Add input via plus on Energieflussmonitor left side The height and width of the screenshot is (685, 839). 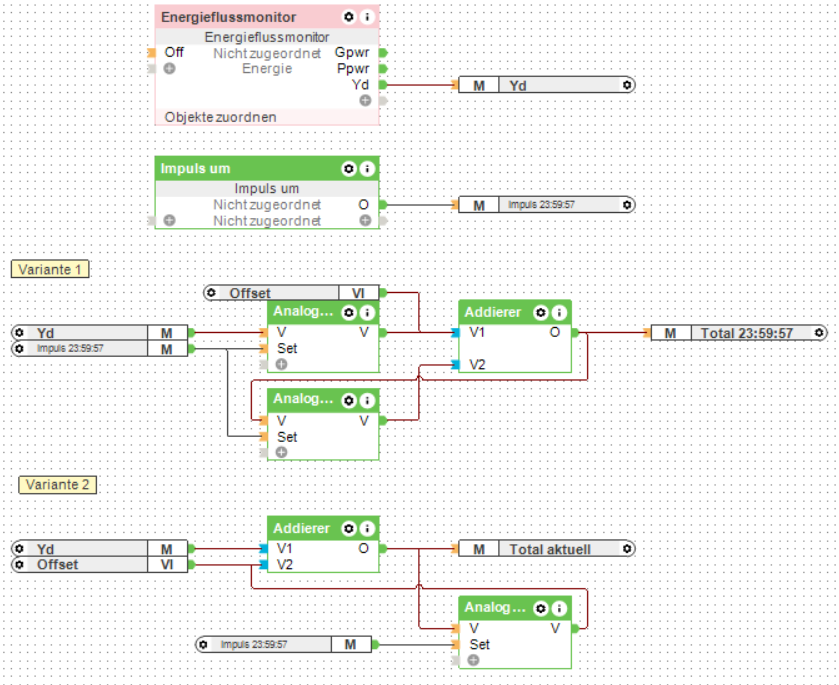point(169,68)
